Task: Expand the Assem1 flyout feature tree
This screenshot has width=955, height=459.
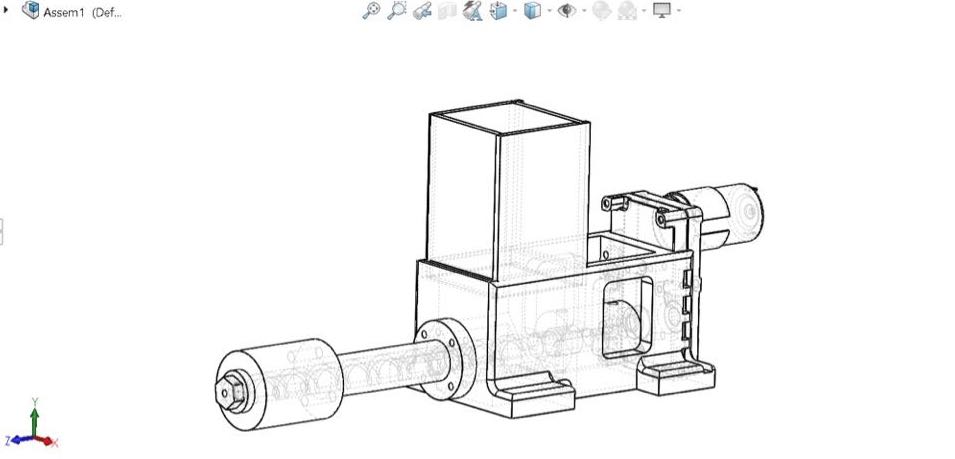Action: [x=6, y=10]
